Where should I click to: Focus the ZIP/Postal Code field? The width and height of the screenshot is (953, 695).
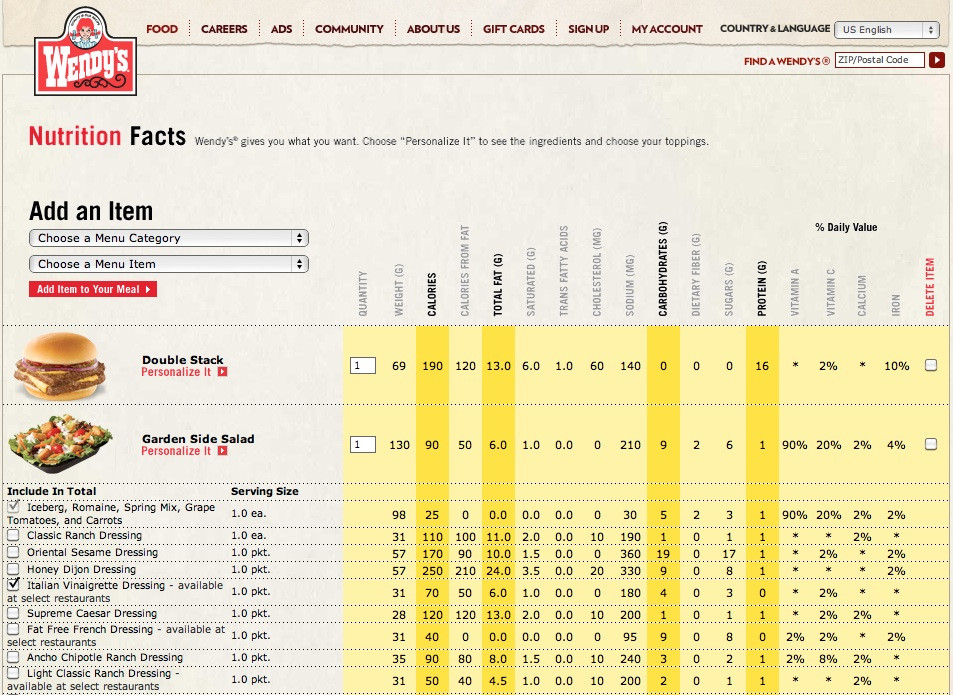pyautogui.click(x=879, y=60)
